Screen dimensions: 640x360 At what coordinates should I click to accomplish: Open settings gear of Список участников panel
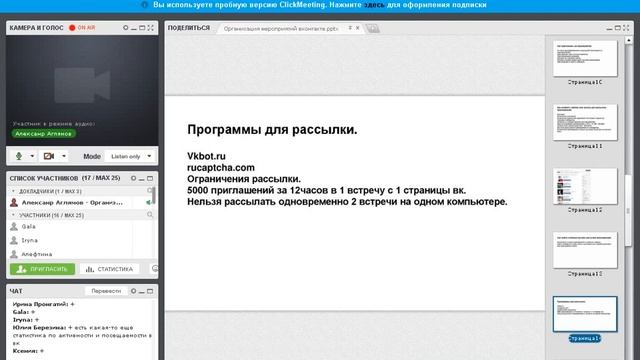coord(133,178)
